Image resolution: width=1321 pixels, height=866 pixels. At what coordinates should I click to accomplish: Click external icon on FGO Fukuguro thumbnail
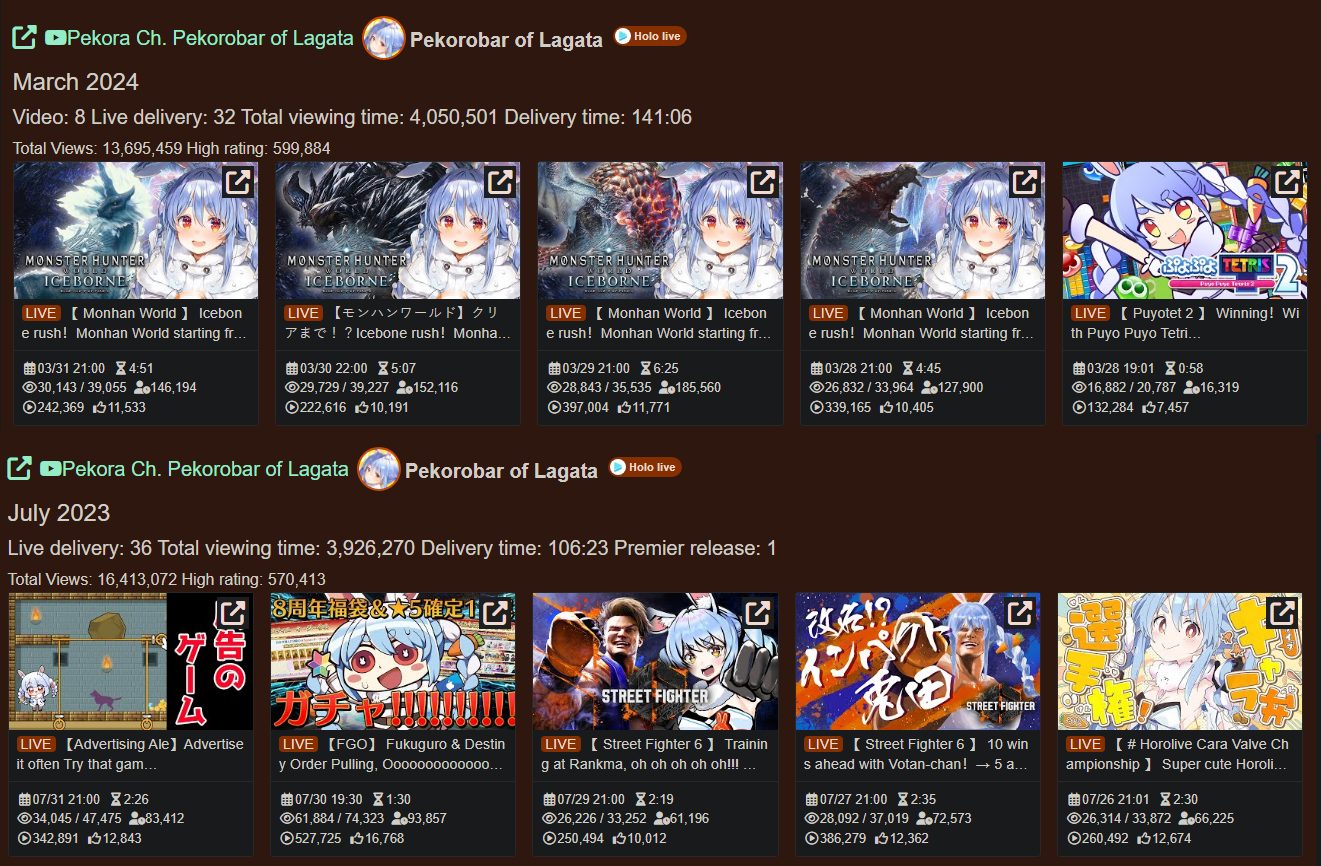495,613
